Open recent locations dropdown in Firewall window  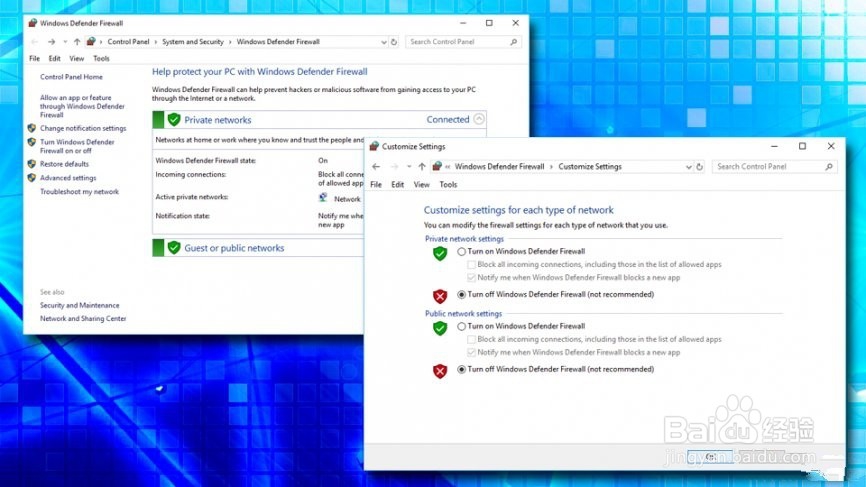coord(65,42)
